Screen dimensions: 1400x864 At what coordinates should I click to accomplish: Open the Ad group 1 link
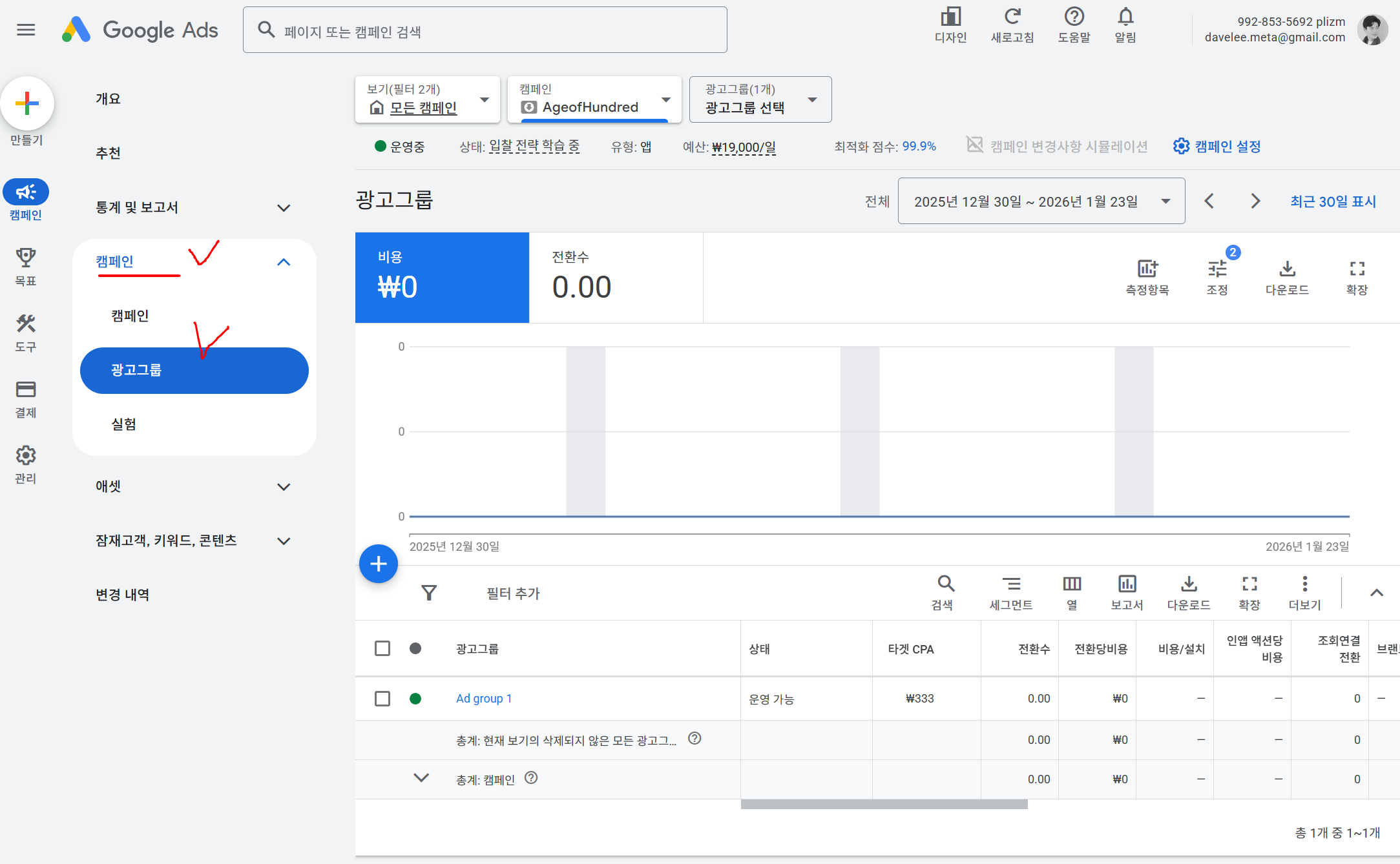click(x=483, y=699)
